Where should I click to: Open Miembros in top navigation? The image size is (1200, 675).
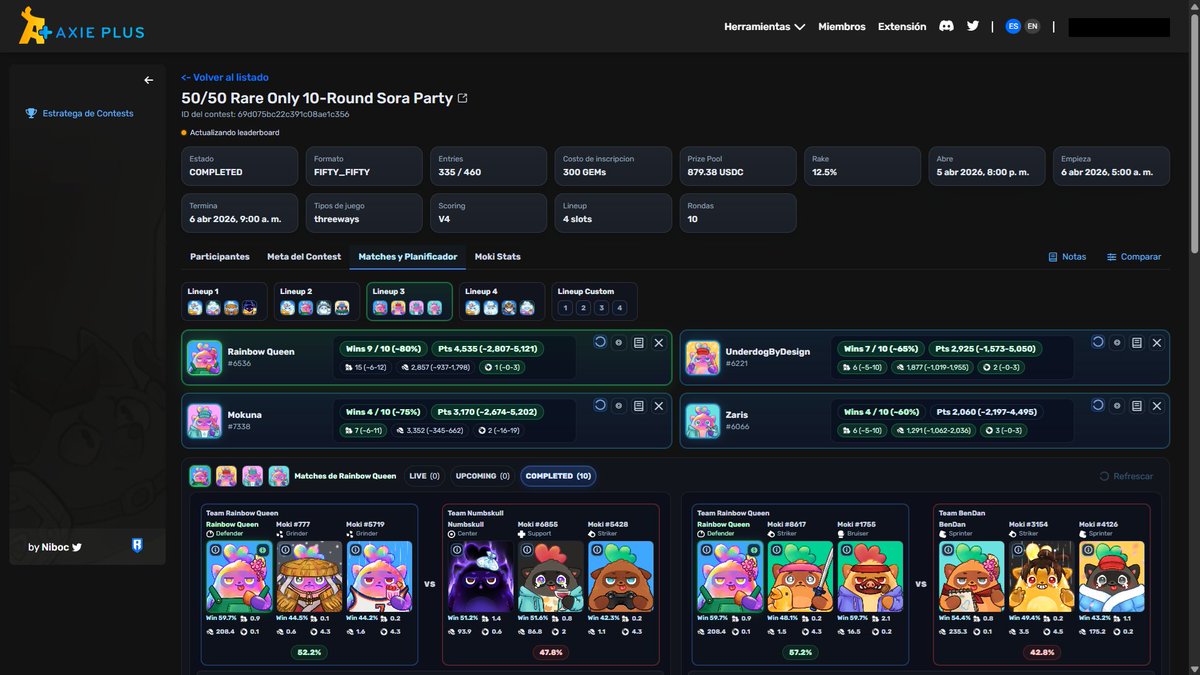842,27
